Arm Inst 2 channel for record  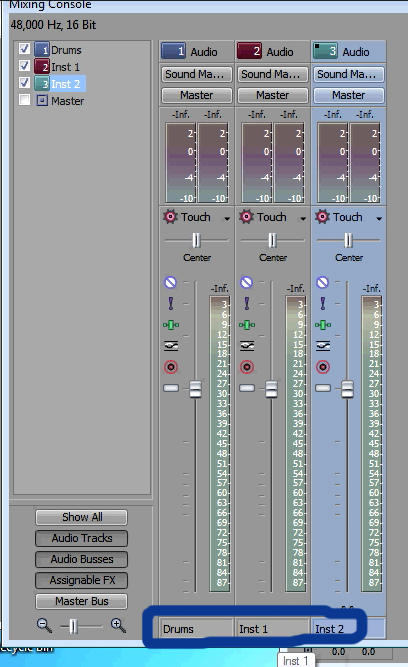323,367
